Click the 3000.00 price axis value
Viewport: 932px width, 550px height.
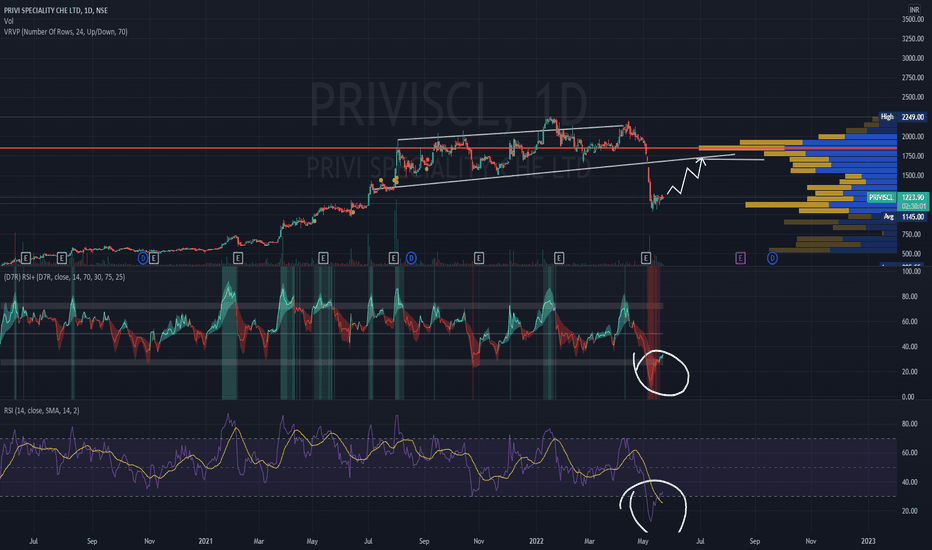912,58
